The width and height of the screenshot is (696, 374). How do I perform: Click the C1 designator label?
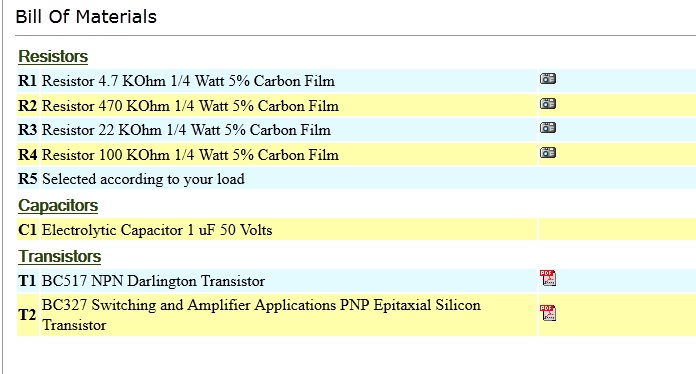(x=28, y=230)
